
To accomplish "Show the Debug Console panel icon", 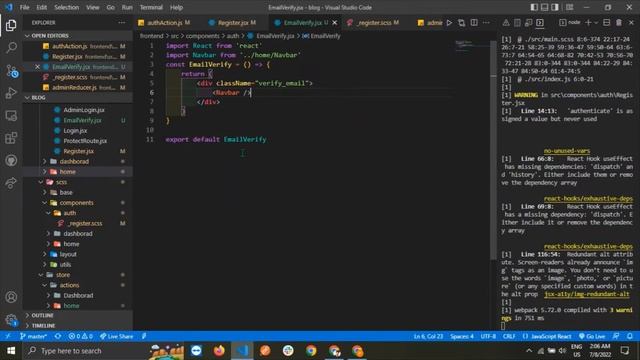I will (529, 23).
